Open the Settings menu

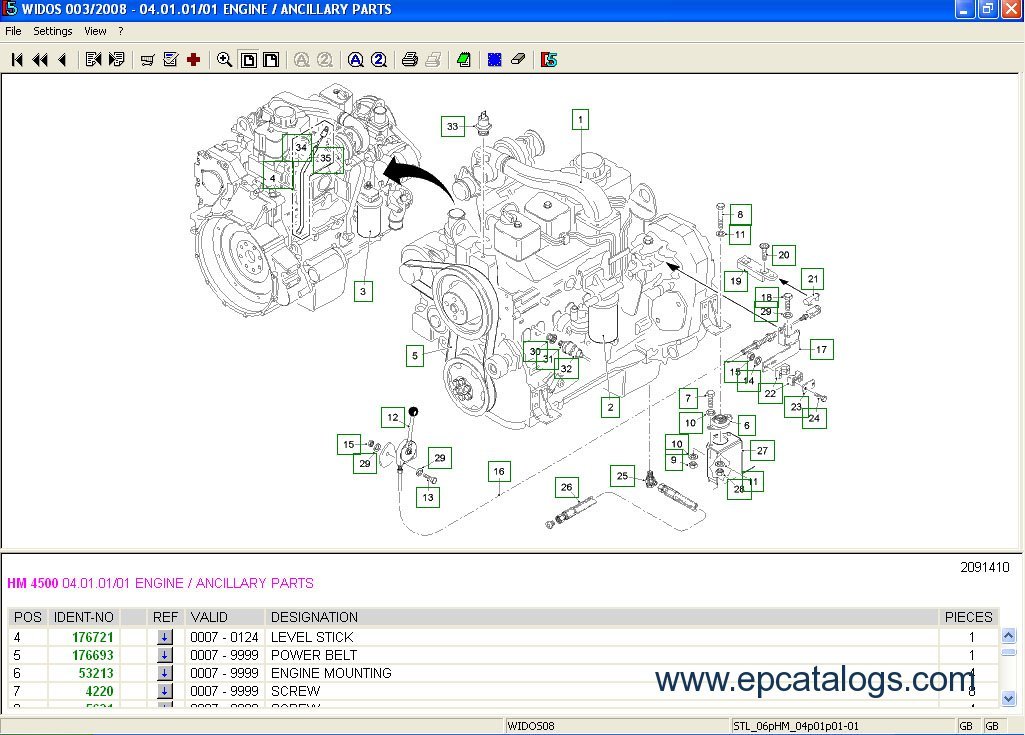(x=53, y=31)
